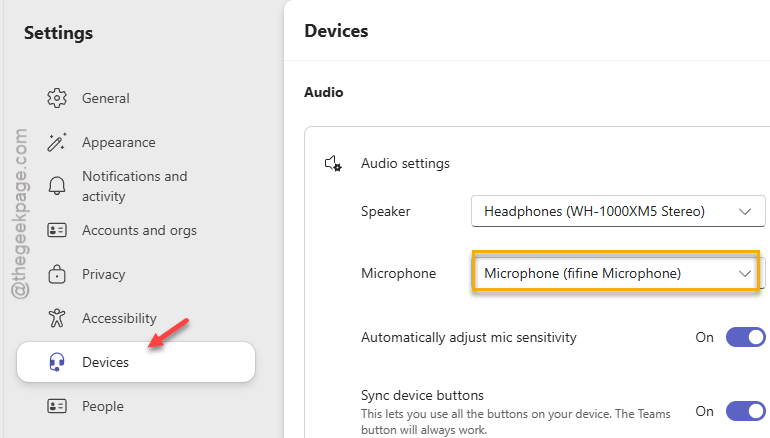Image resolution: width=770 pixels, height=438 pixels.
Task: Open the Privacy settings page
Action: (x=104, y=274)
